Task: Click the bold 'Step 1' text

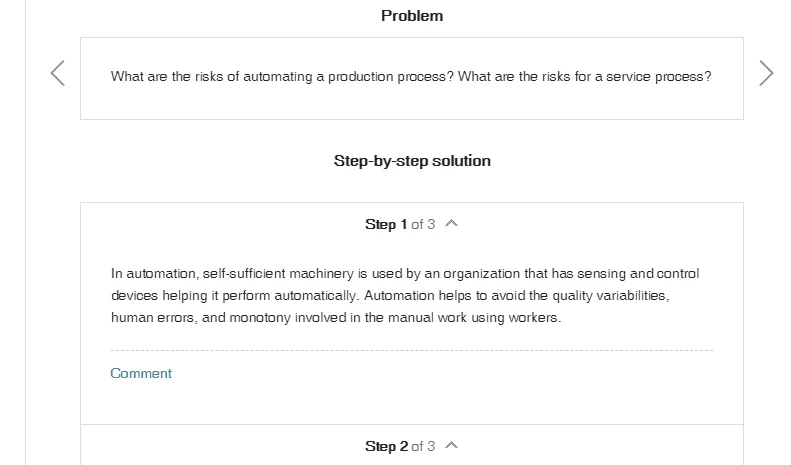Action: [386, 224]
